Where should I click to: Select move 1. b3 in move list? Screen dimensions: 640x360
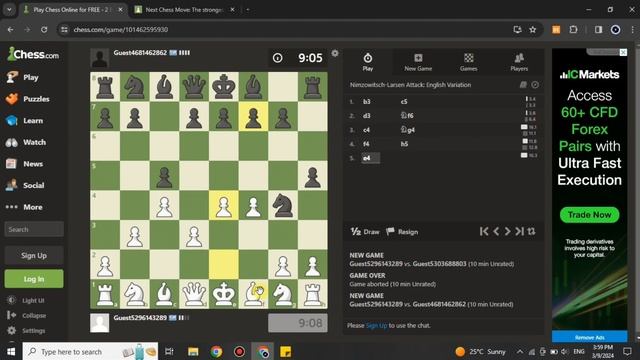tap(367, 102)
